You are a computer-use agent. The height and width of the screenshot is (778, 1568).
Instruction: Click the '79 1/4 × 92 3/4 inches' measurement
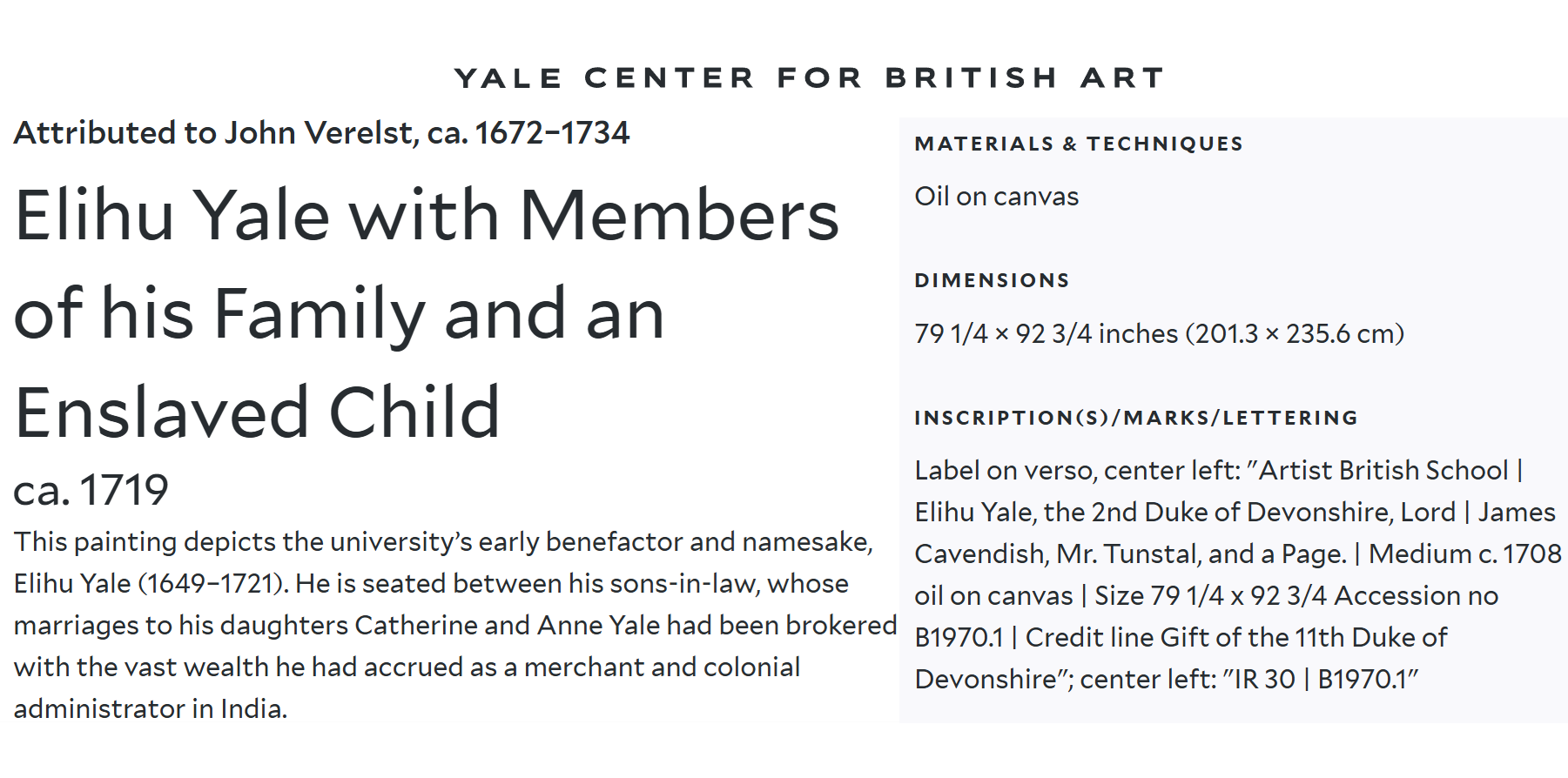pyautogui.click(x=1046, y=334)
